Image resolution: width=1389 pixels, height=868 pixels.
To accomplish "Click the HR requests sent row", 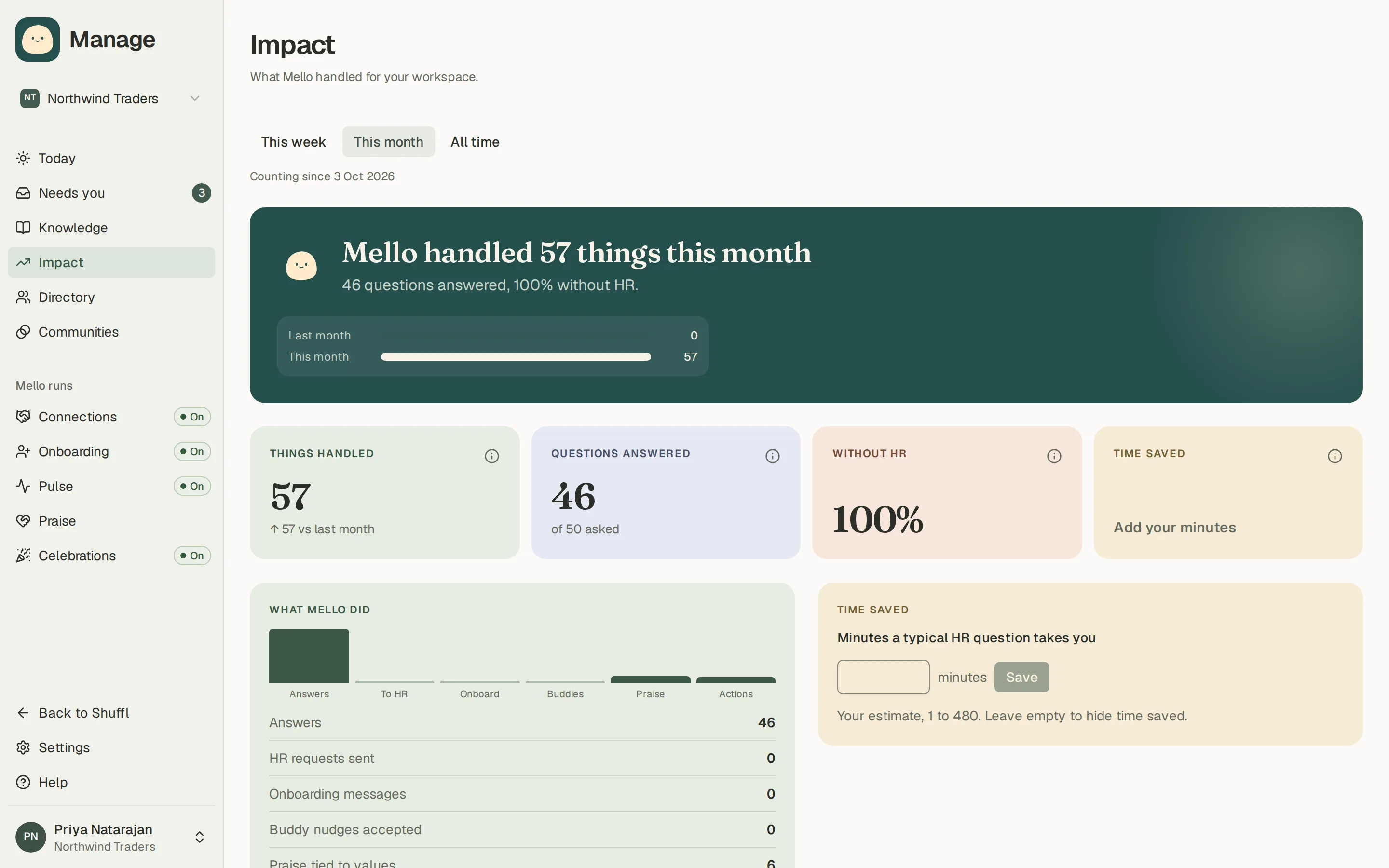I will (x=522, y=759).
